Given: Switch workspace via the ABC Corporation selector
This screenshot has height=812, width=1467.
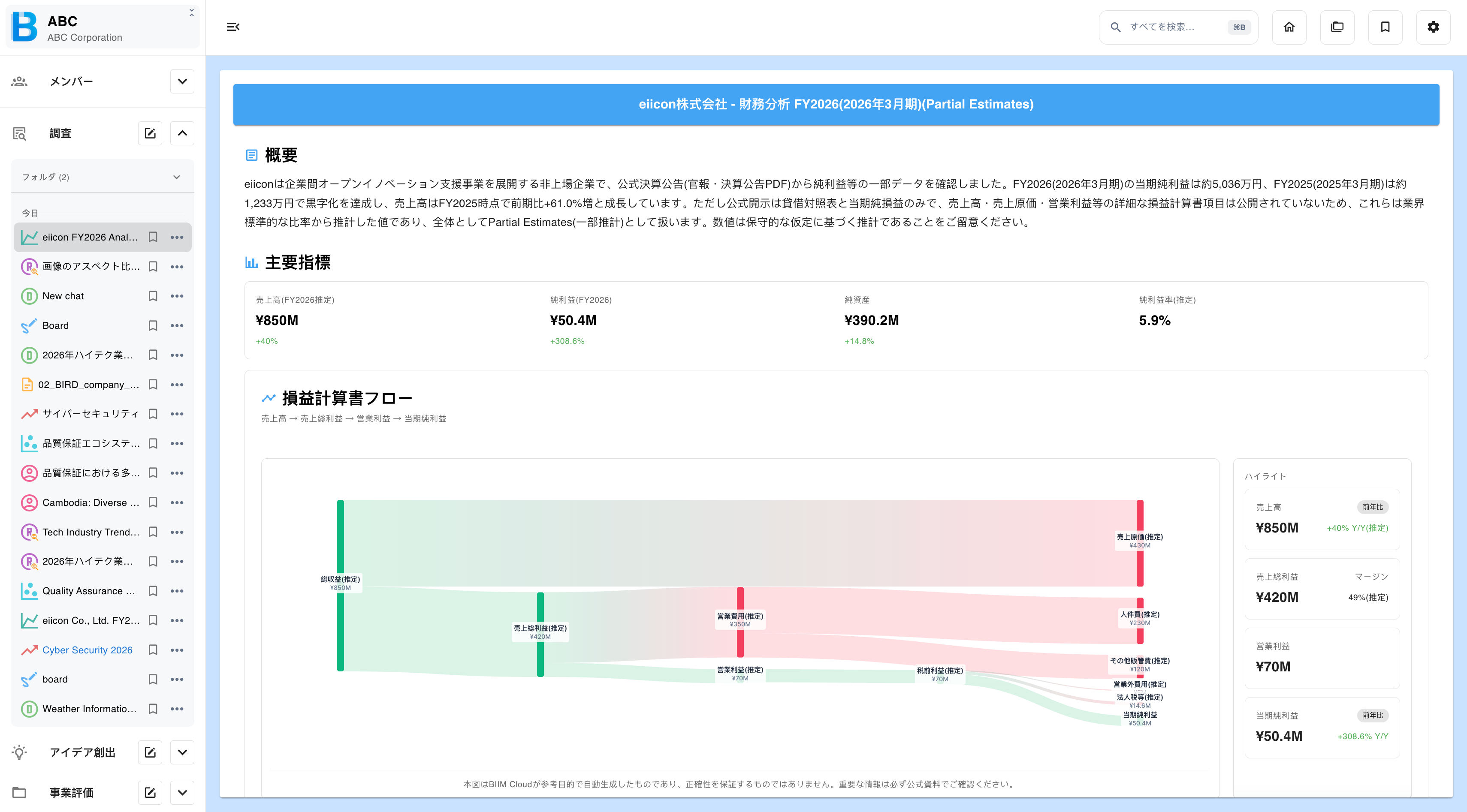Looking at the screenshot, I should pyautogui.click(x=103, y=27).
